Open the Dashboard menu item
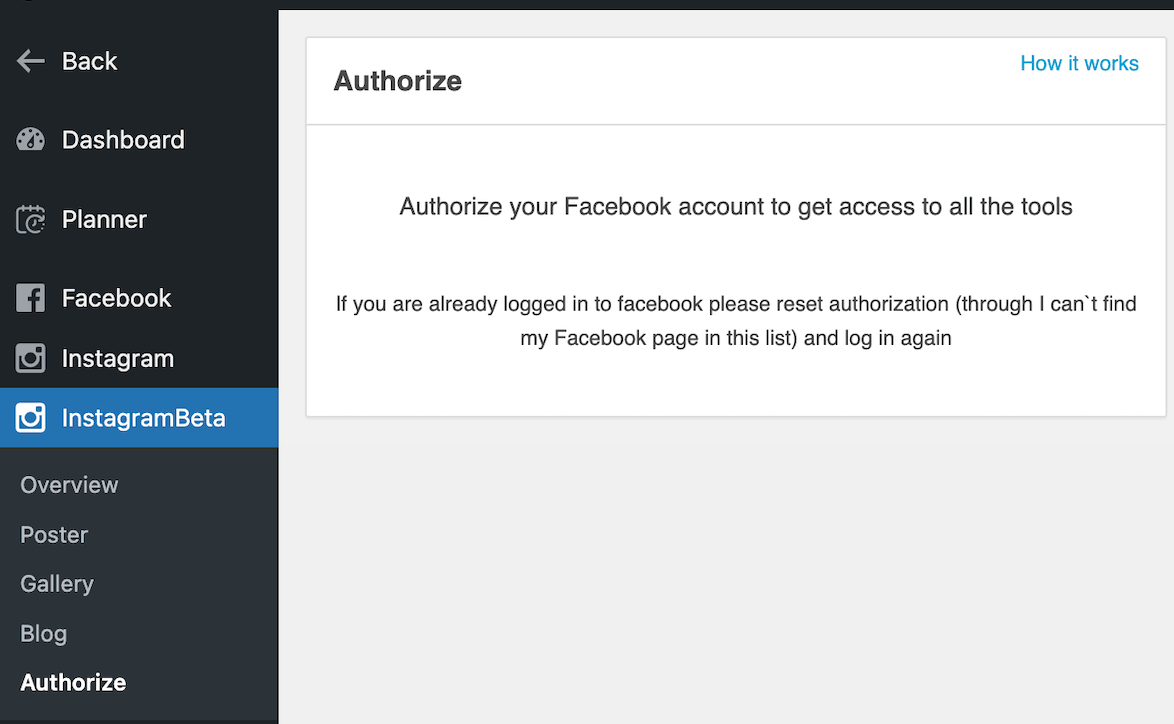Image resolution: width=1174 pixels, height=724 pixels. [123, 140]
